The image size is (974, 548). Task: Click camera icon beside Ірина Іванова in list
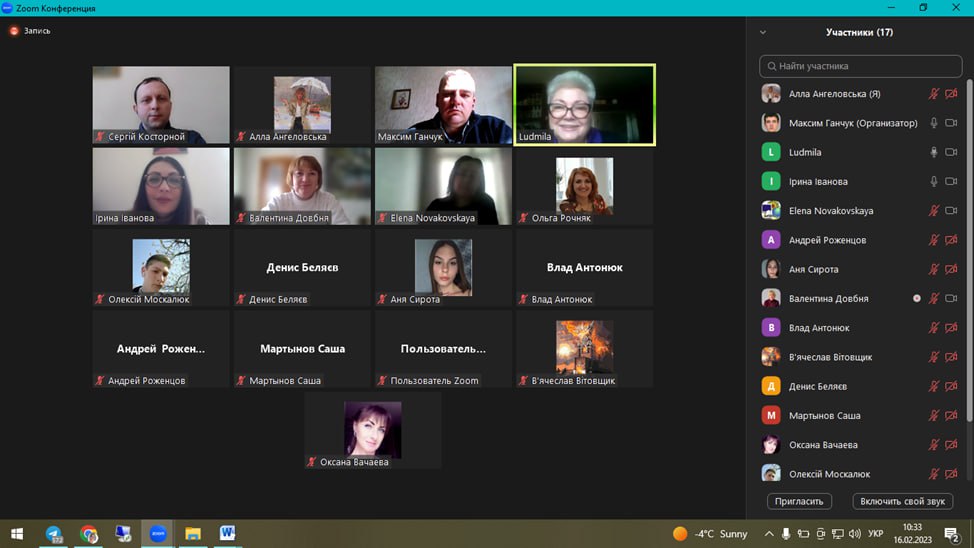951,181
